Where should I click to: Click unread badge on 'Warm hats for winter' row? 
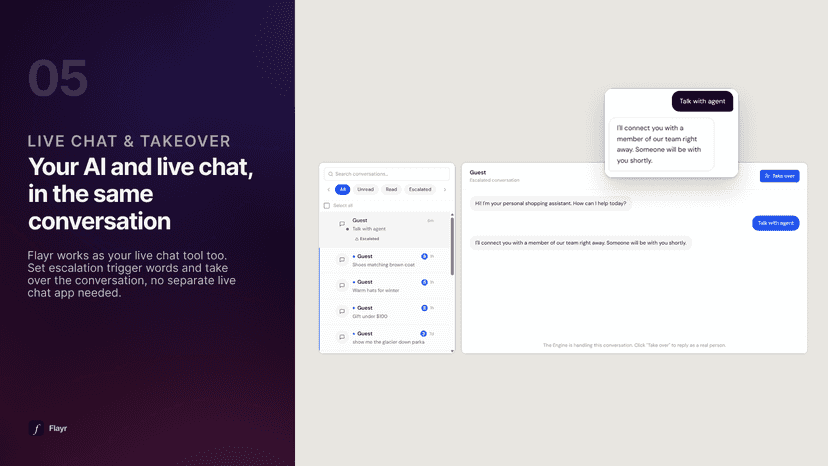click(424, 282)
